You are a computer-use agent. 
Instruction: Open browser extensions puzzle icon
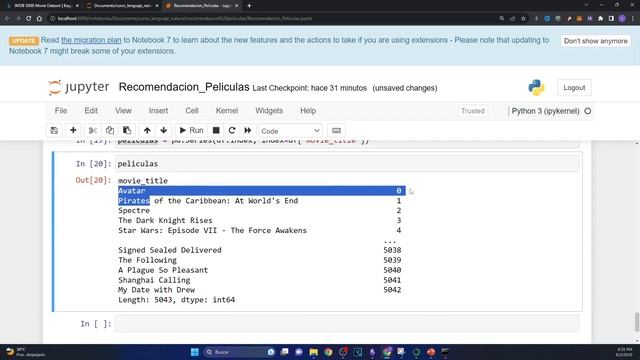pos(600,18)
